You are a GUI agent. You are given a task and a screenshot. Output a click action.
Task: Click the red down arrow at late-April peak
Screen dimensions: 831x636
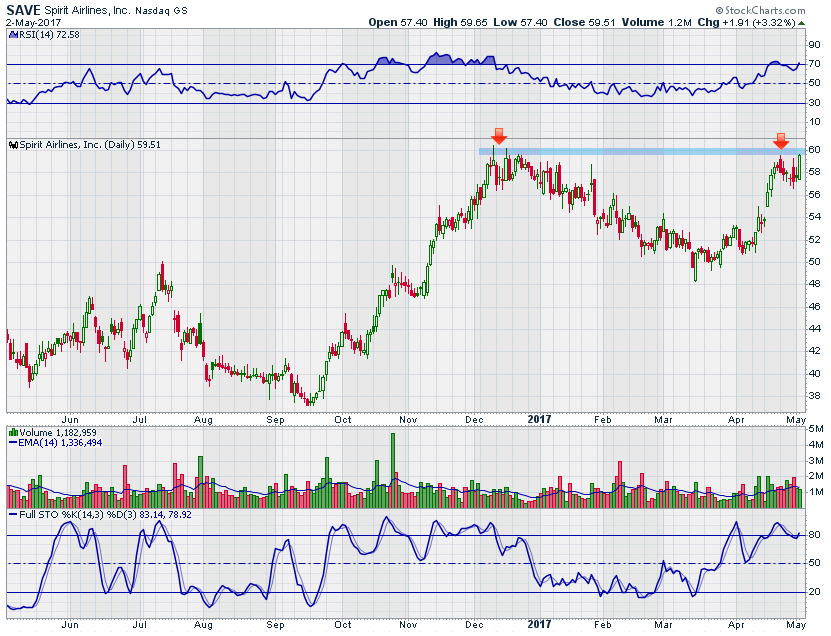(781, 141)
